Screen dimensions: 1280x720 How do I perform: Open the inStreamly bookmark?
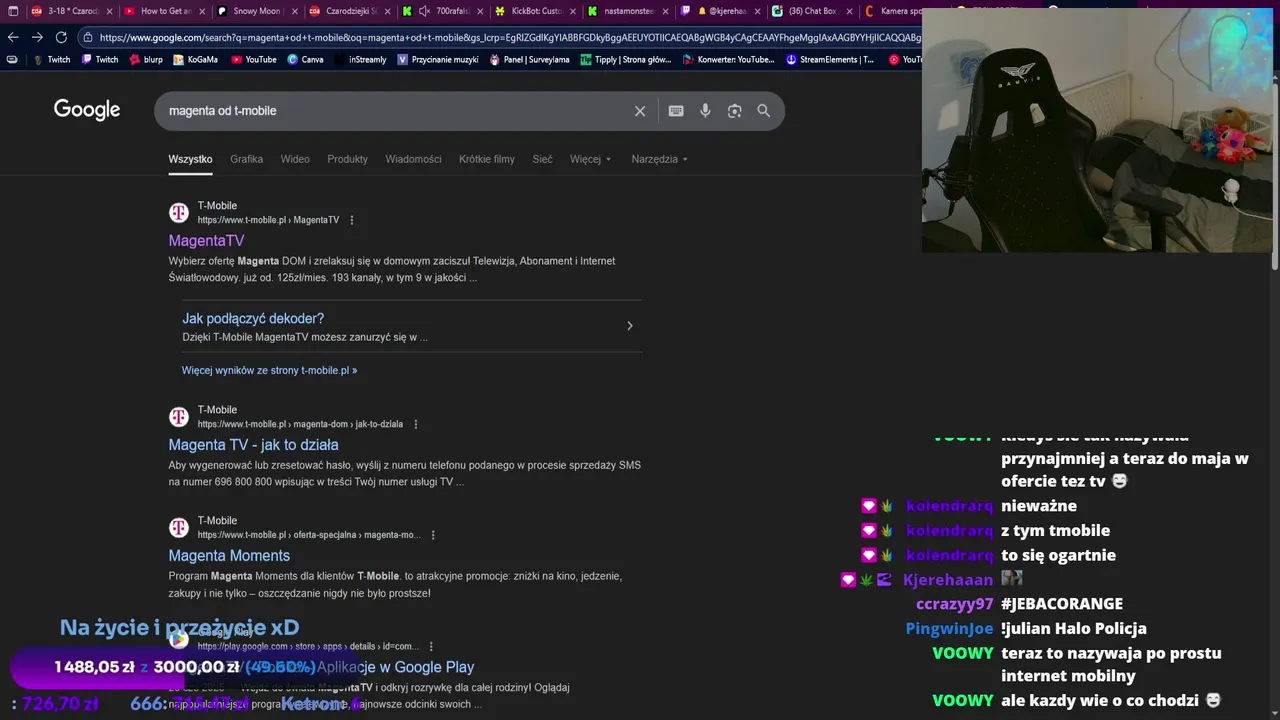[x=360, y=59]
